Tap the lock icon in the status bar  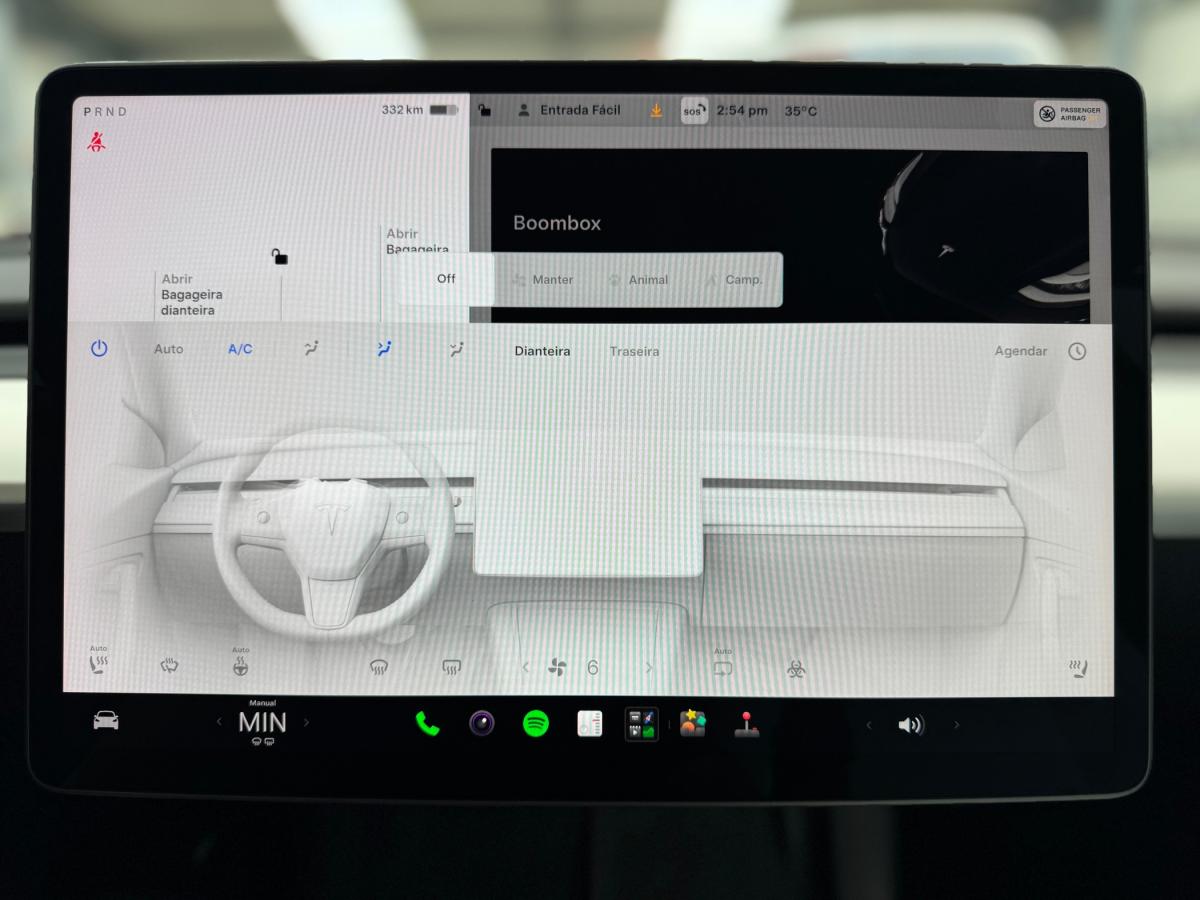(x=484, y=111)
